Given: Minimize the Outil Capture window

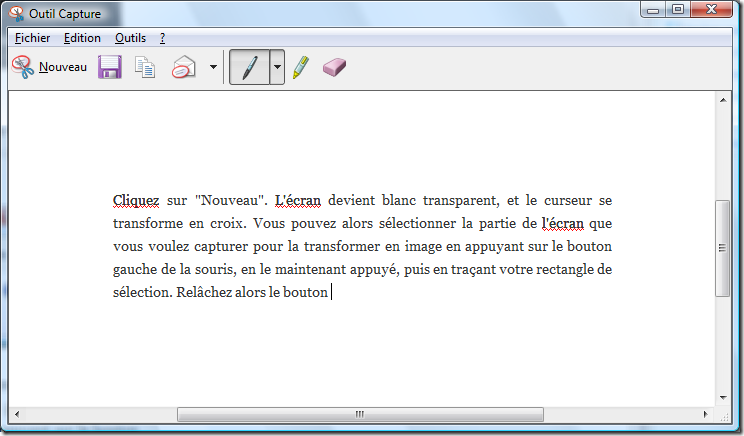Looking at the screenshot, I should (653, 9).
